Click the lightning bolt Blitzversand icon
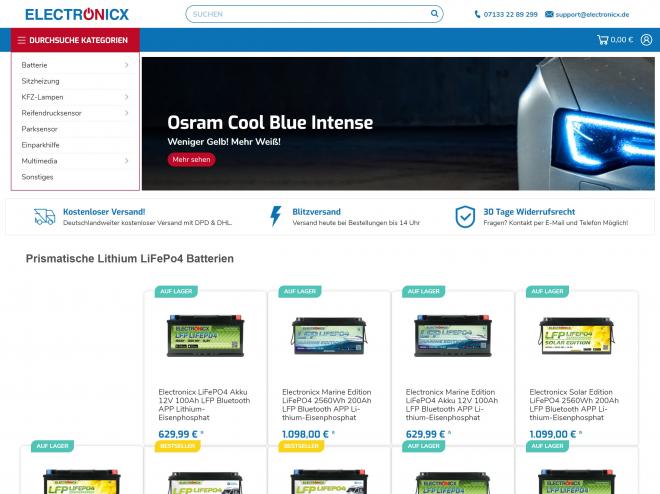This screenshot has width=660, height=494. click(x=276, y=216)
